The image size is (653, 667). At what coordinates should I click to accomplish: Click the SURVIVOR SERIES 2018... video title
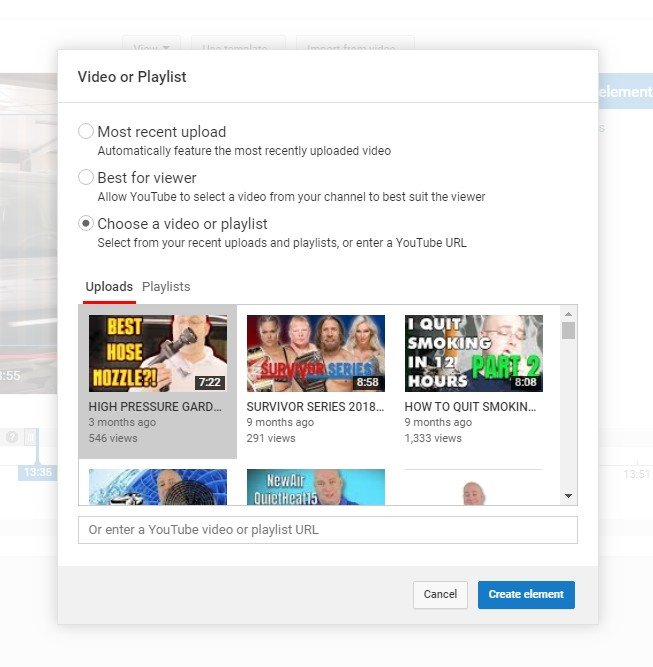pyautogui.click(x=315, y=407)
